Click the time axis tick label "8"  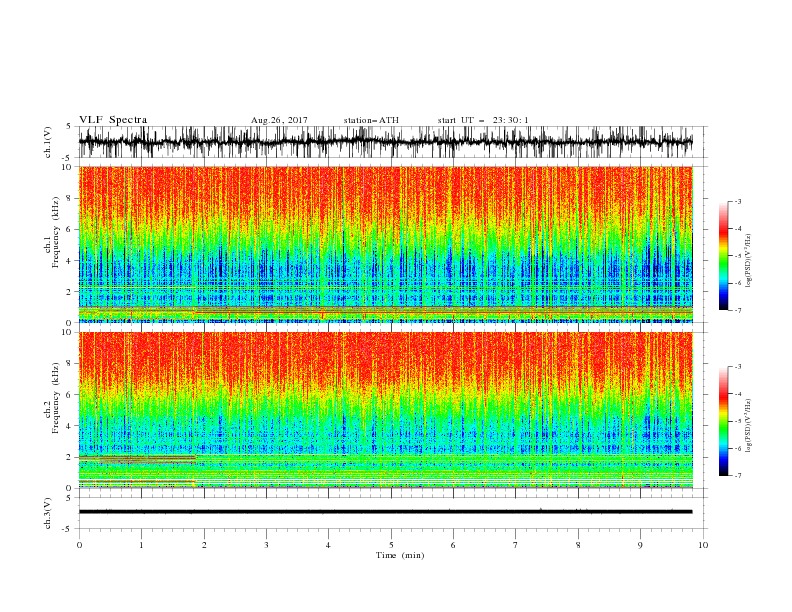click(x=578, y=545)
